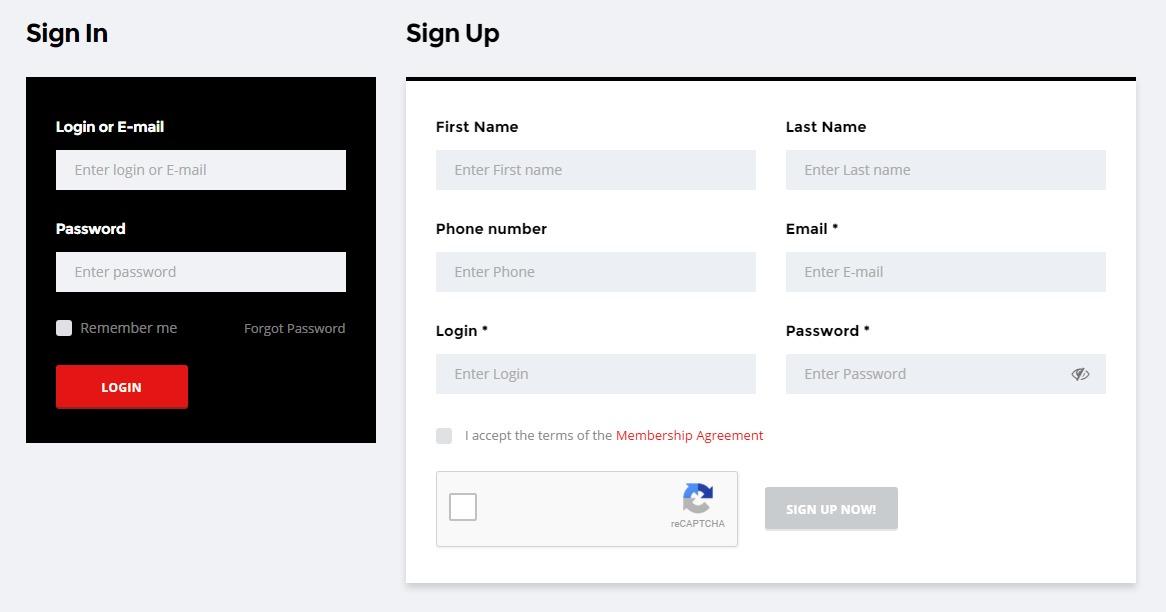Click the Remember me label text
This screenshot has width=1166, height=612.
(129, 328)
